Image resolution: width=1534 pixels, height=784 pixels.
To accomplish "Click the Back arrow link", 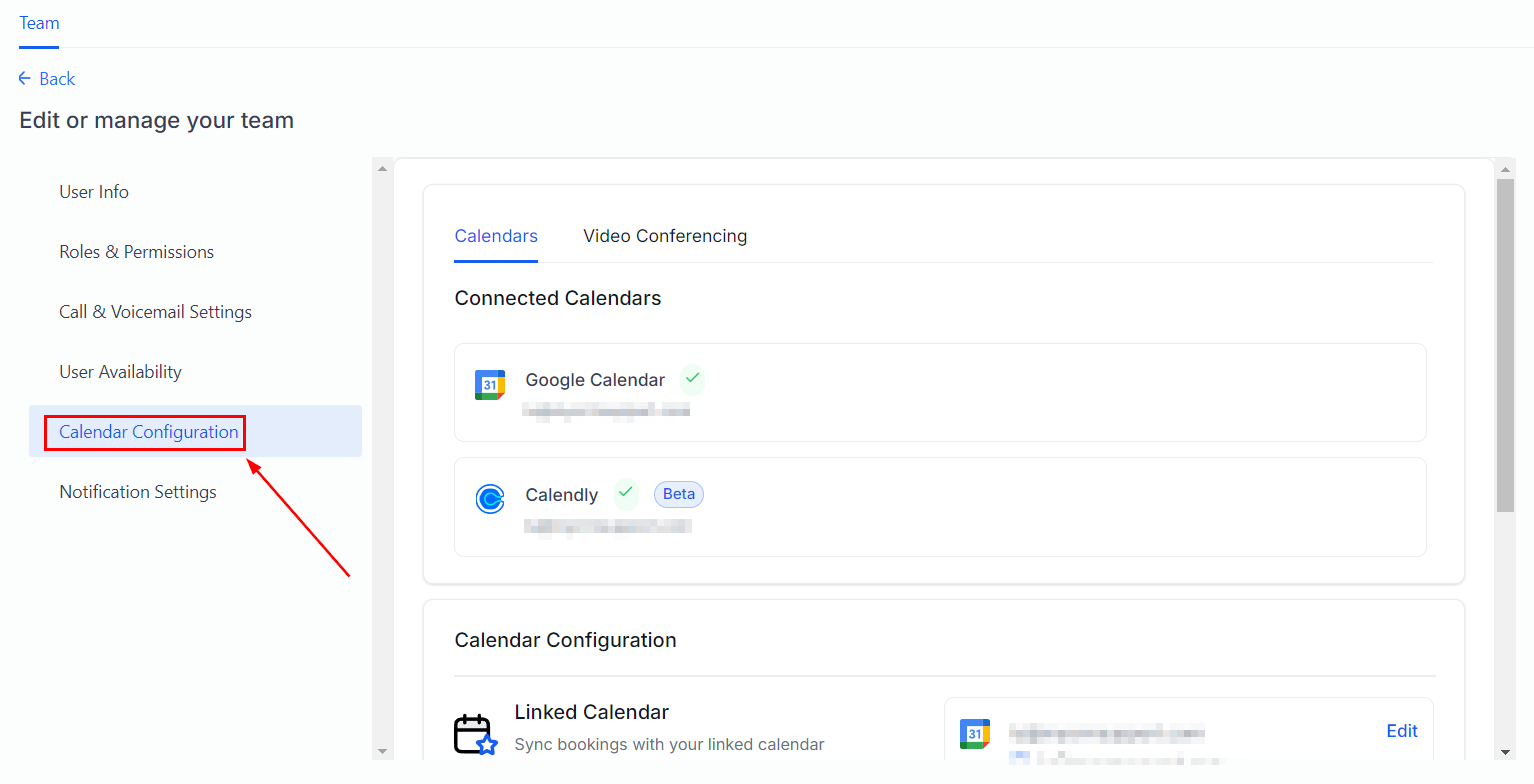I will coord(47,79).
